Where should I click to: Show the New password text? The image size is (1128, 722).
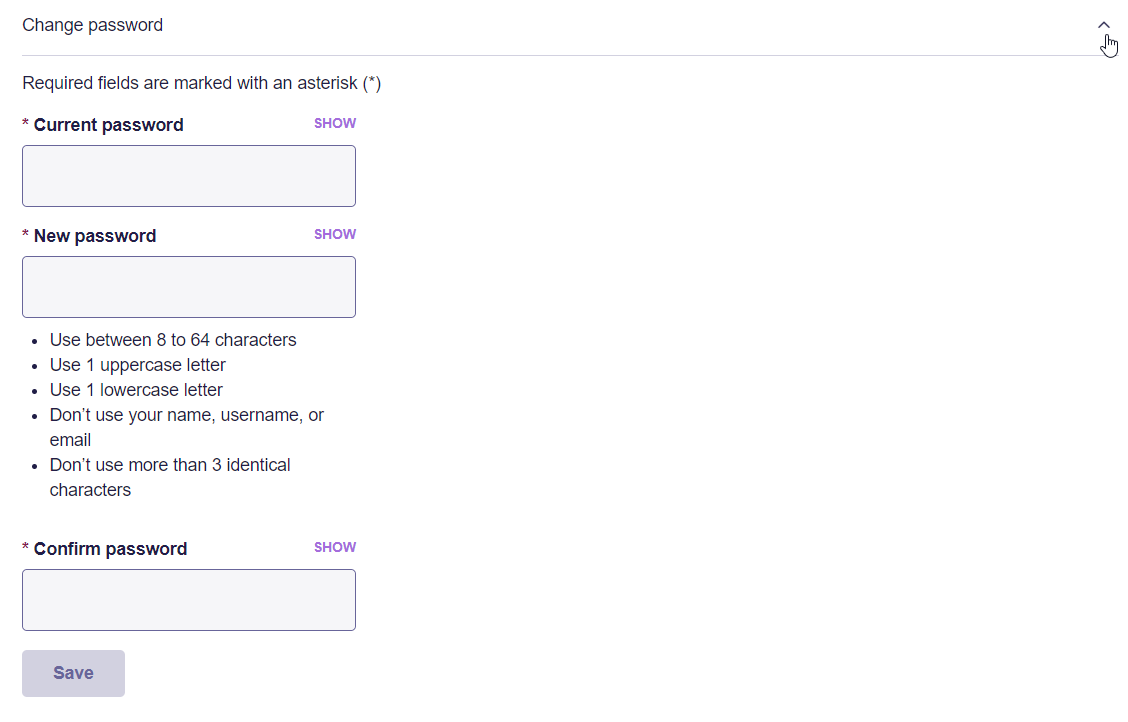[x=335, y=234]
